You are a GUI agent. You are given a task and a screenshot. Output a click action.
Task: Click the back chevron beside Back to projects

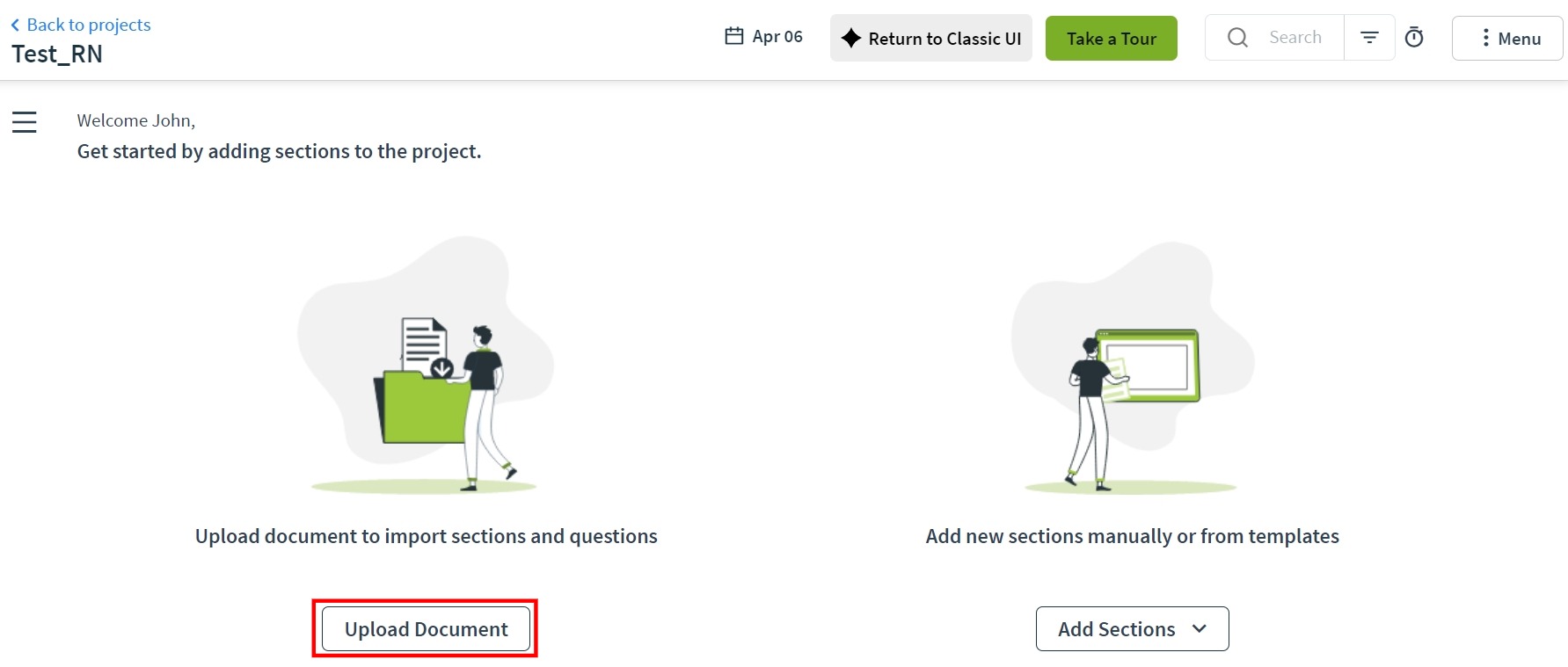pos(15,25)
